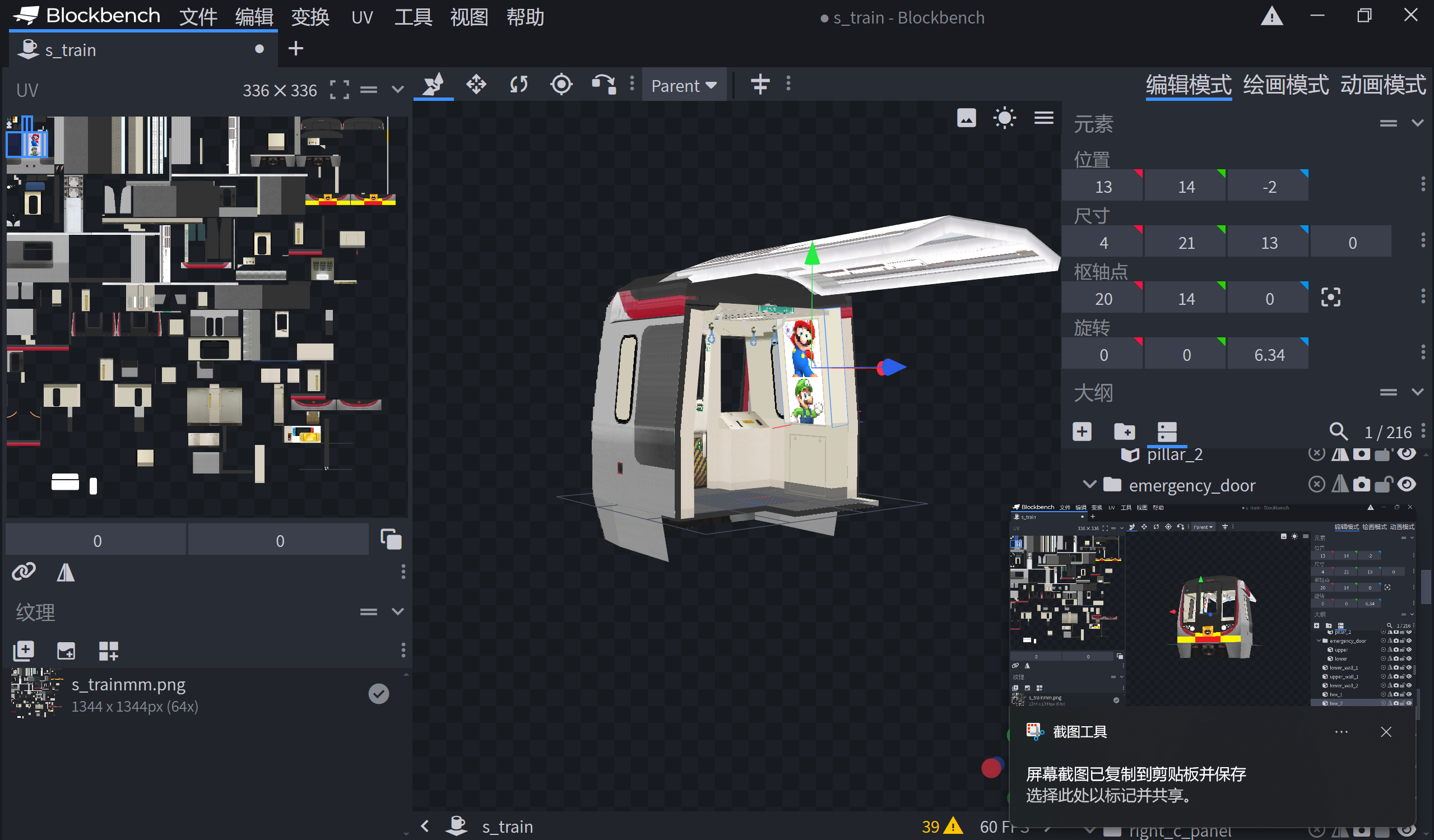Select the Vertex Snap tool icon
Image resolution: width=1434 pixels, height=840 pixels.
tap(604, 85)
